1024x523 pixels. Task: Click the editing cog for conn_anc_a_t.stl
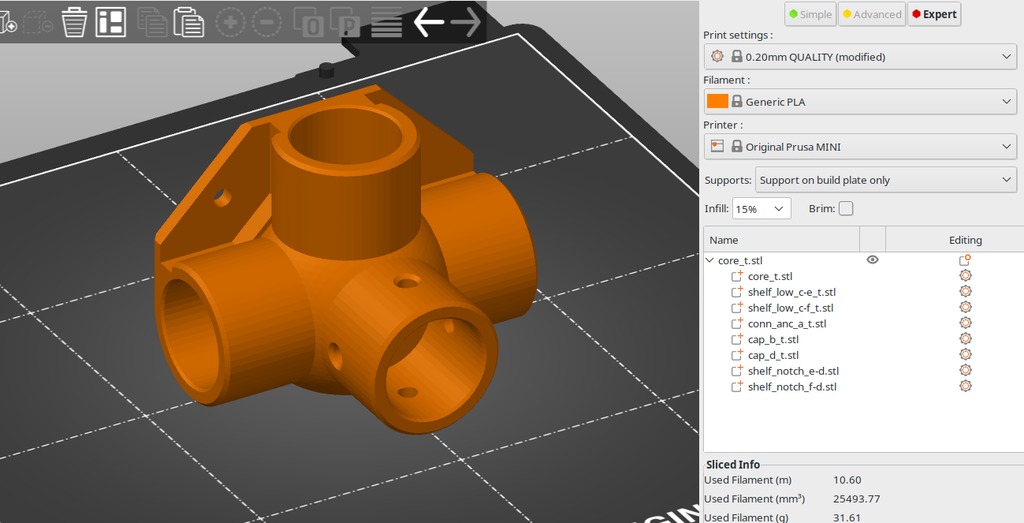965,323
